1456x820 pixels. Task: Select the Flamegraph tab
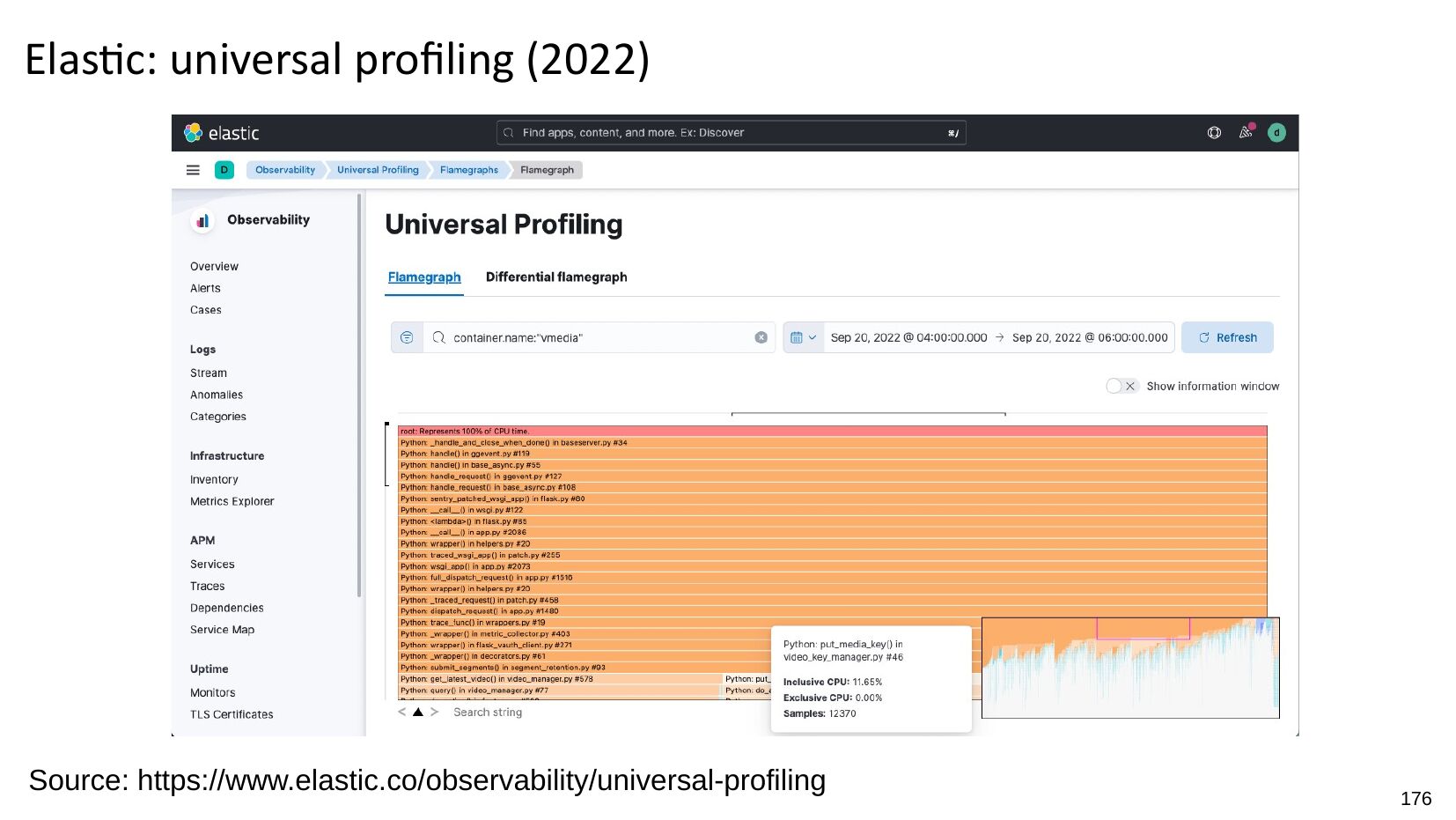pyautogui.click(x=424, y=277)
